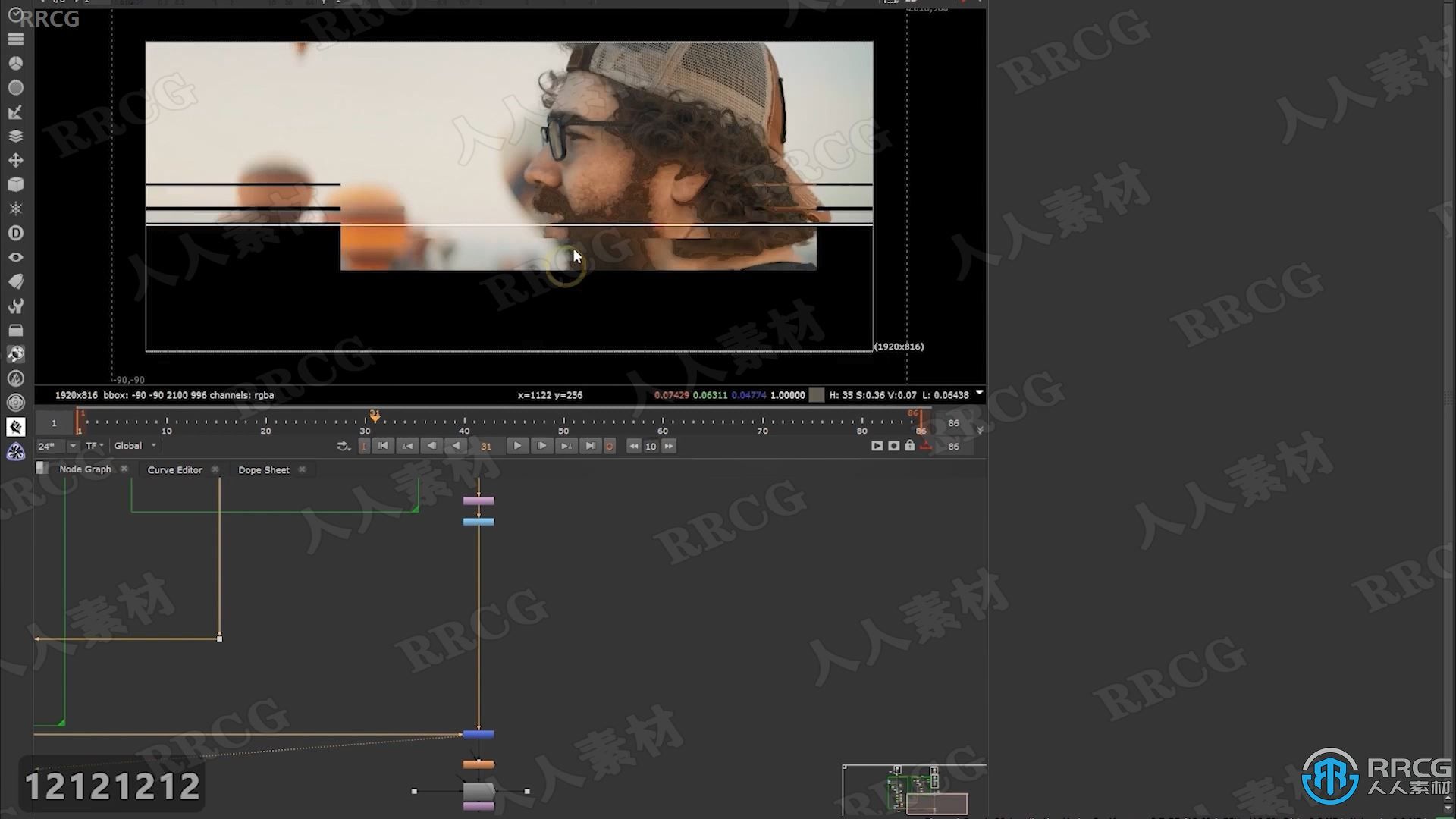Switch to the Node Graph tab

click(x=85, y=469)
